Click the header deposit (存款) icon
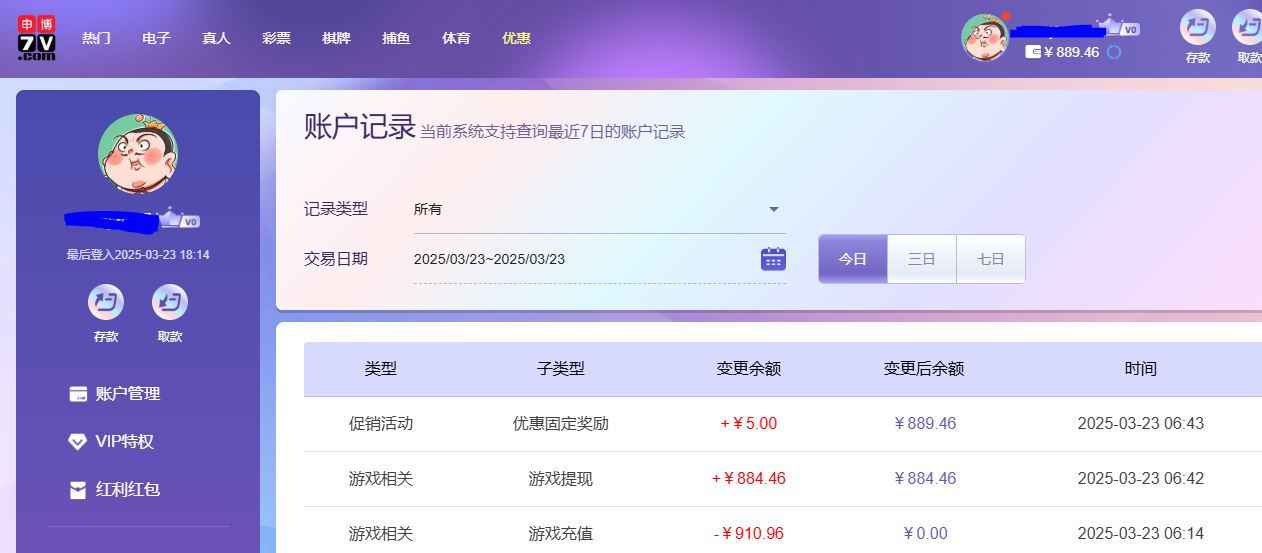Screen dimensions: 1262x553 (x=1197, y=28)
